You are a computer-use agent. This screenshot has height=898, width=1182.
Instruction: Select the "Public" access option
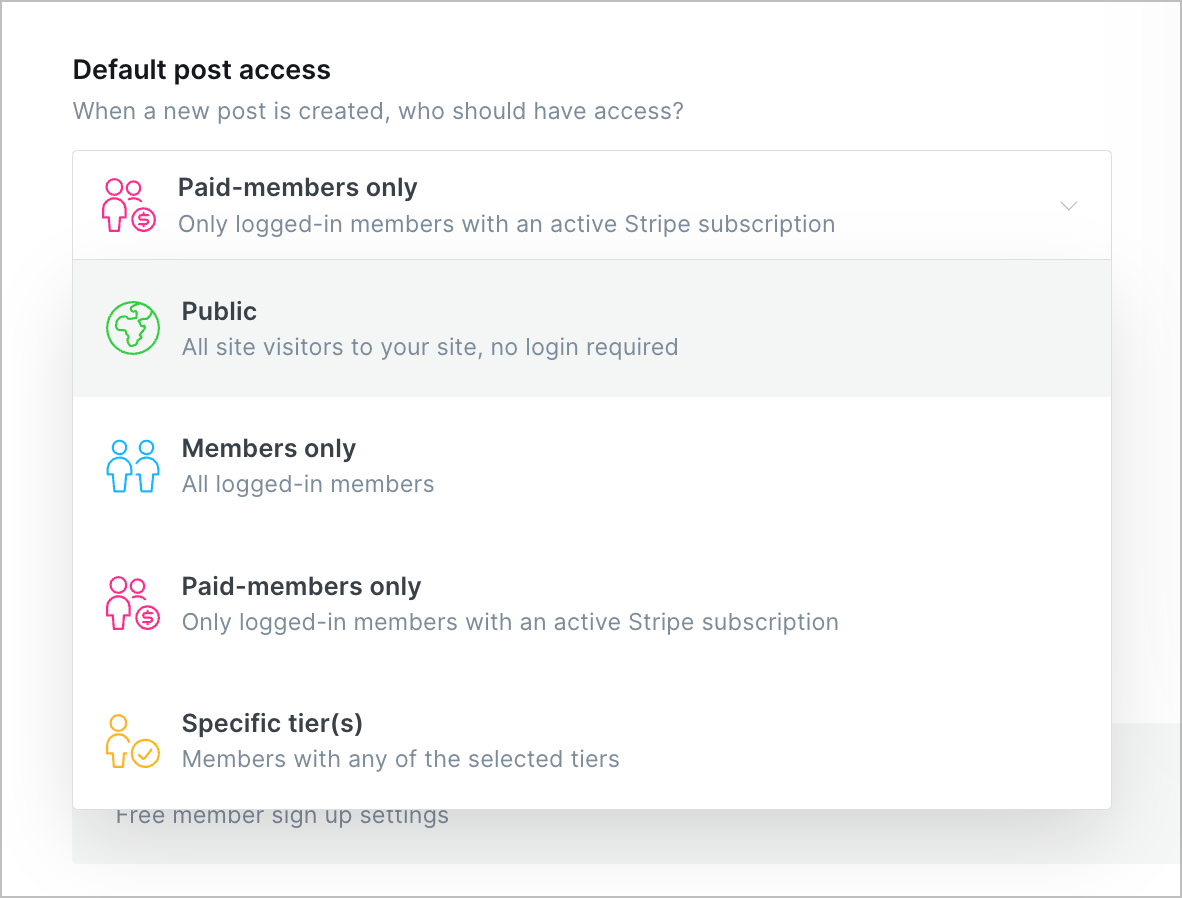pos(219,312)
